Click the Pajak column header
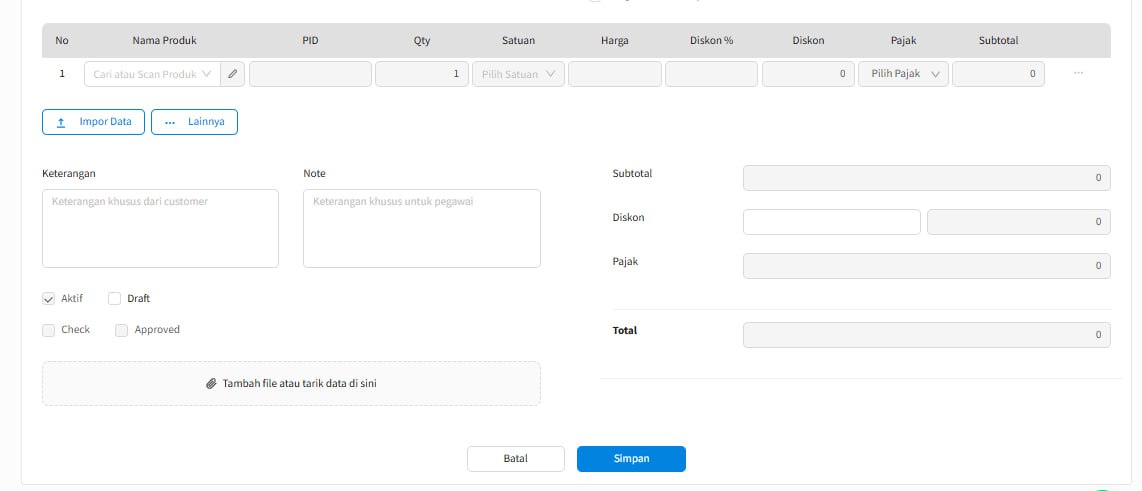The image size is (1142, 491). 903,41
